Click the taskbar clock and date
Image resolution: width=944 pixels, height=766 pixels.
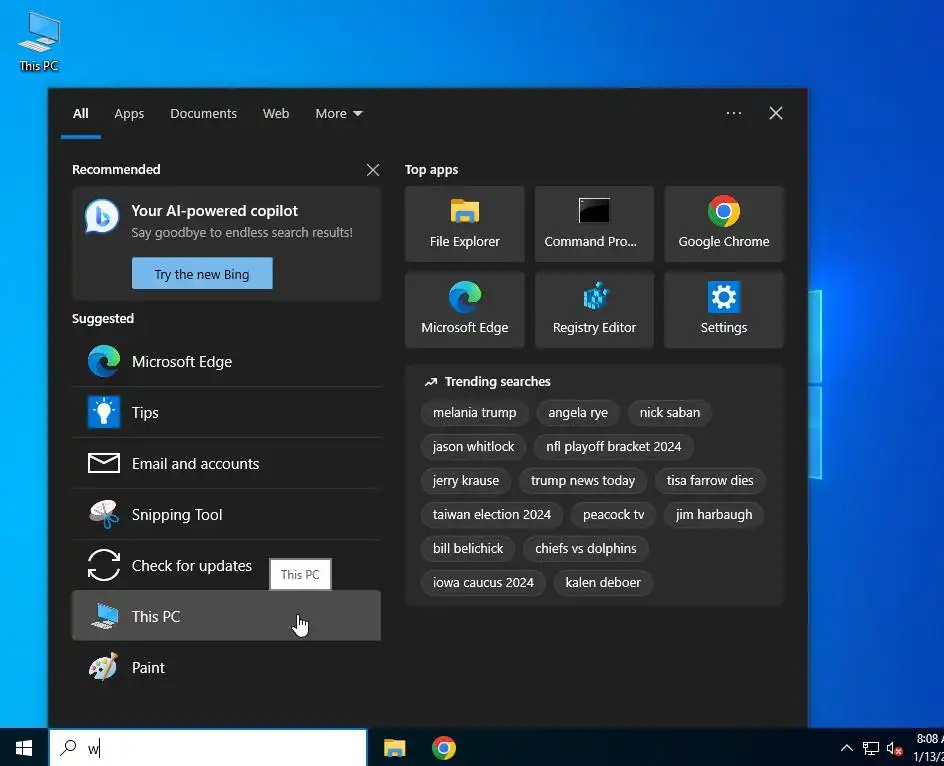coord(928,747)
